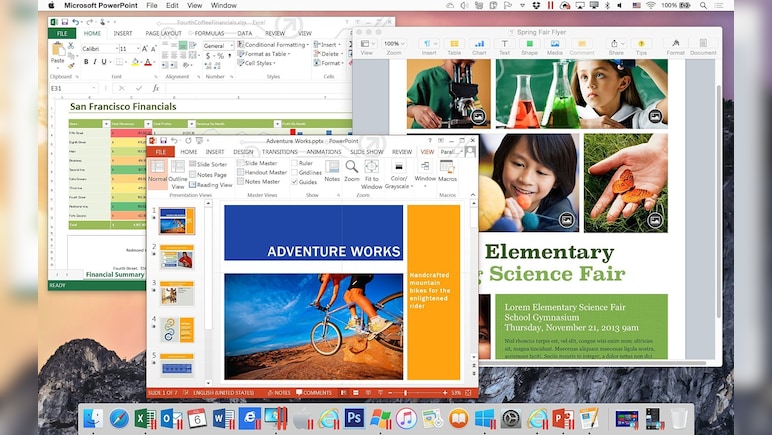Screen dimensions: 772x435
Task: Open PowerPoint TRANSITIONS tab
Action: [x=280, y=152]
